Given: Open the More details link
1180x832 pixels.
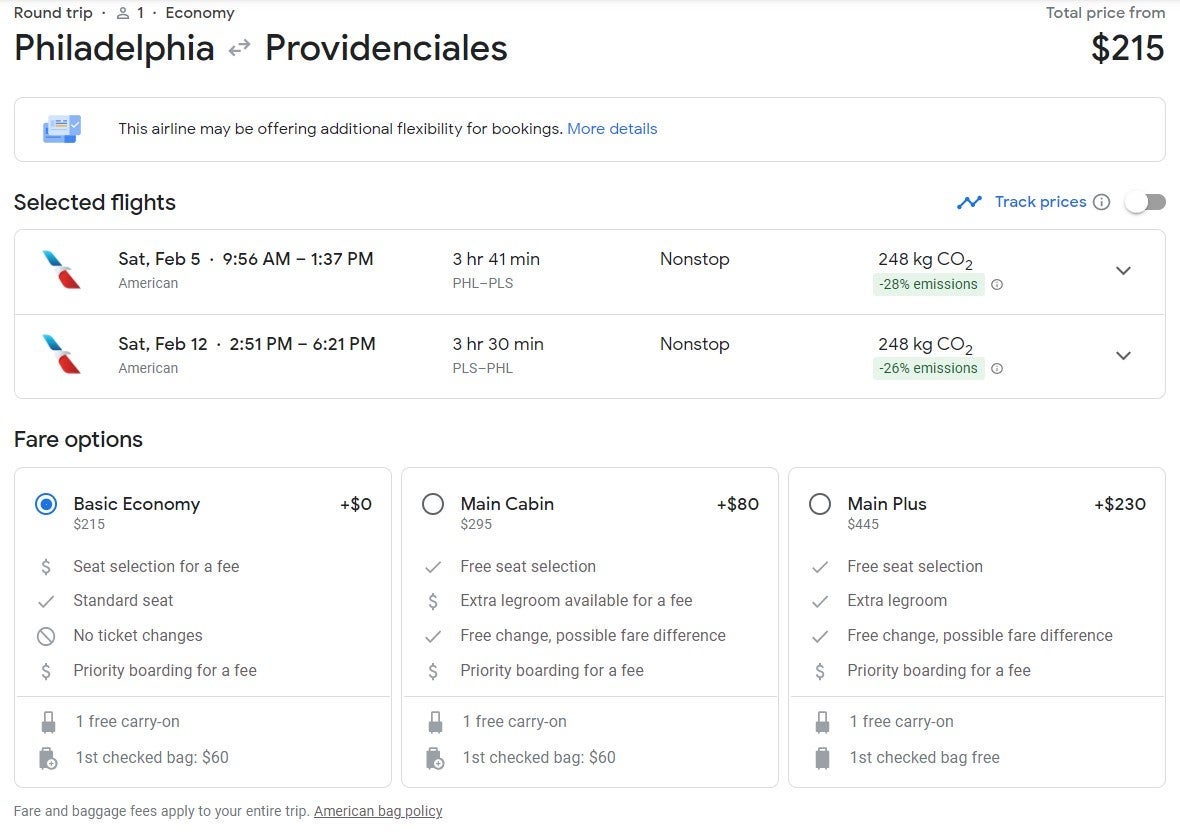Looking at the screenshot, I should click(612, 129).
